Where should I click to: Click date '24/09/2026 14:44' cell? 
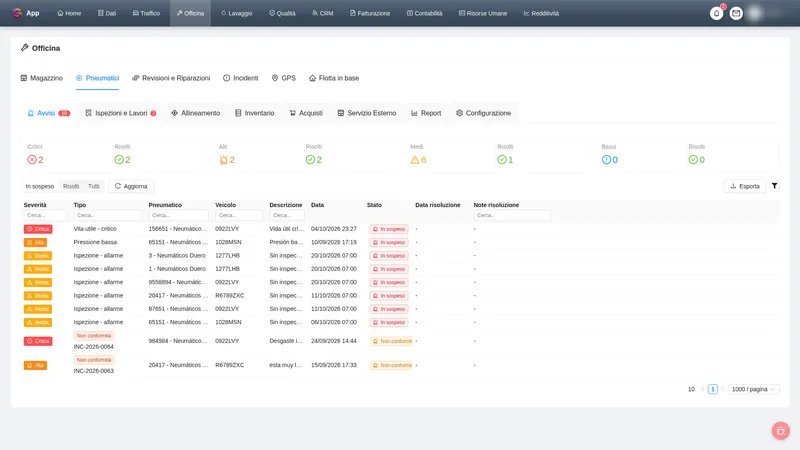tap(334, 341)
